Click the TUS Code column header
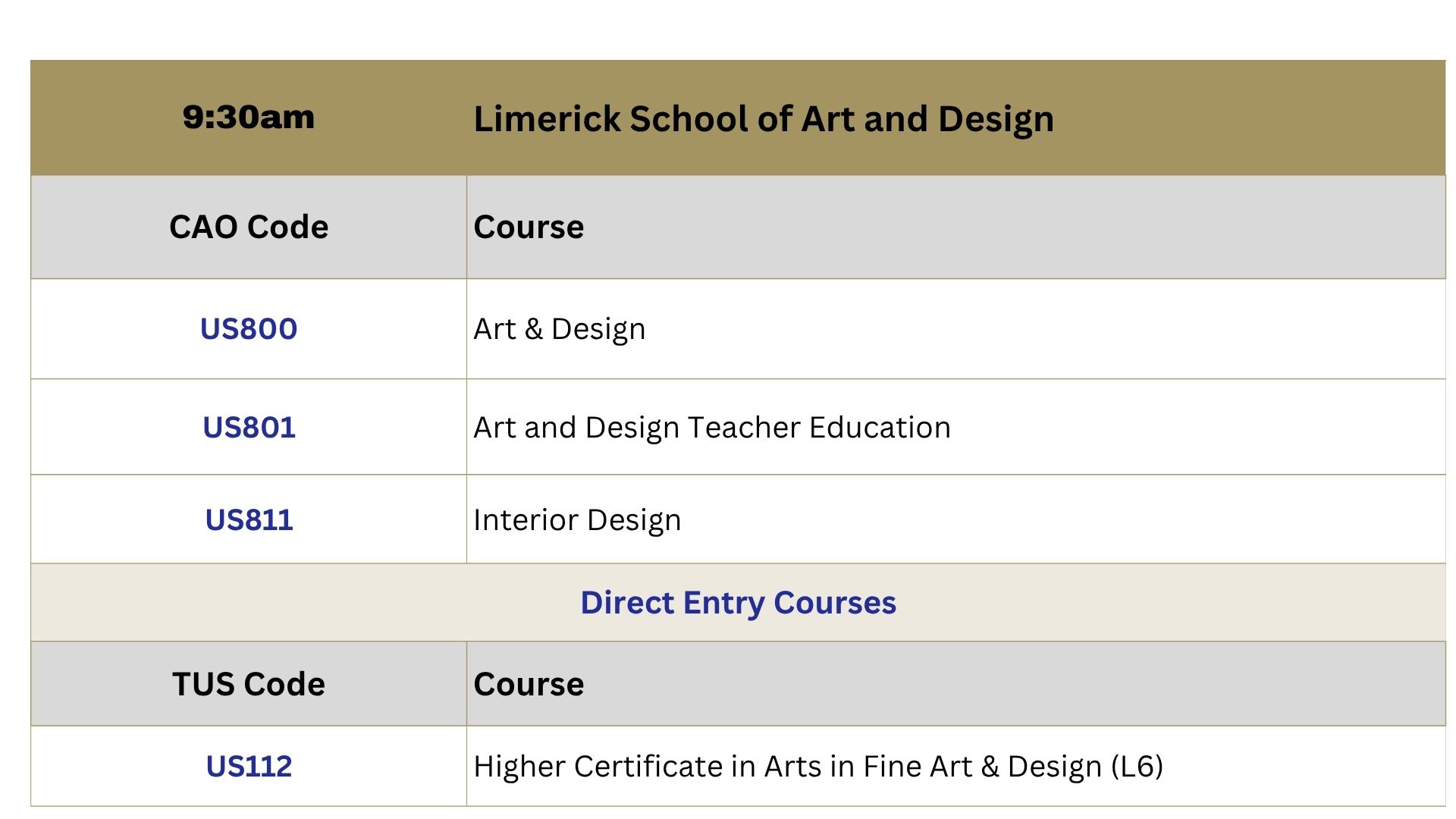This screenshot has width=1456, height=819. [249, 684]
